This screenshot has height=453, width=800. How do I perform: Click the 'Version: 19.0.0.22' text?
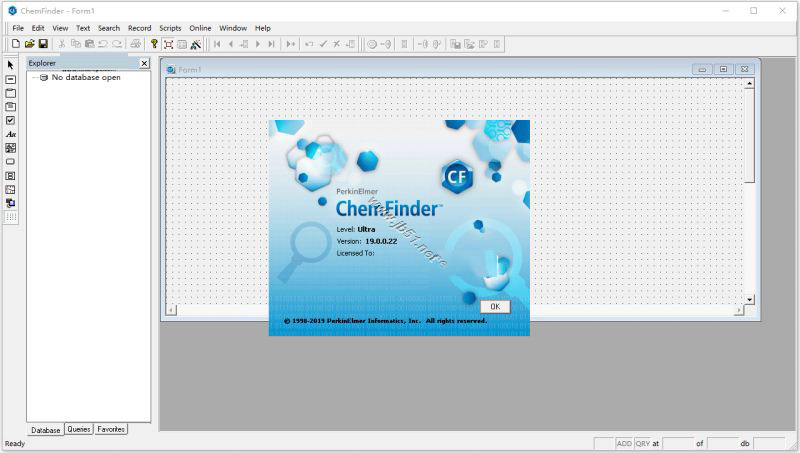point(367,241)
